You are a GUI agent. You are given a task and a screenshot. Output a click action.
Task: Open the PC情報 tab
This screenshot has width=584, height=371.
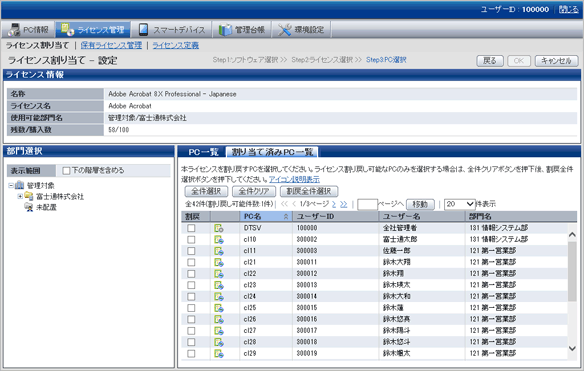click(x=28, y=29)
